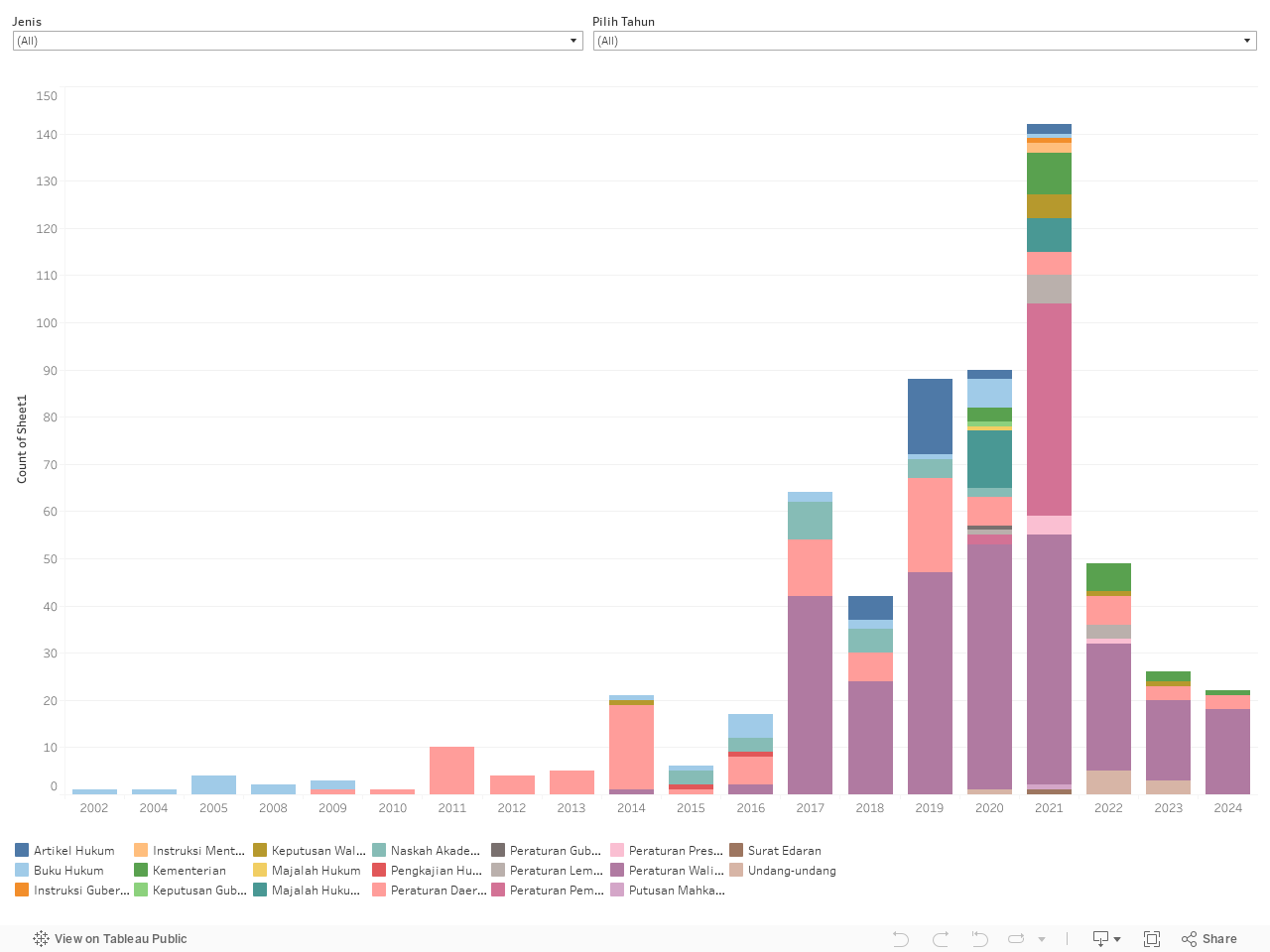Click Peraturan Pem... legend label
Image resolution: width=1270 pixels, height=952 pixels.
point(557,891)
